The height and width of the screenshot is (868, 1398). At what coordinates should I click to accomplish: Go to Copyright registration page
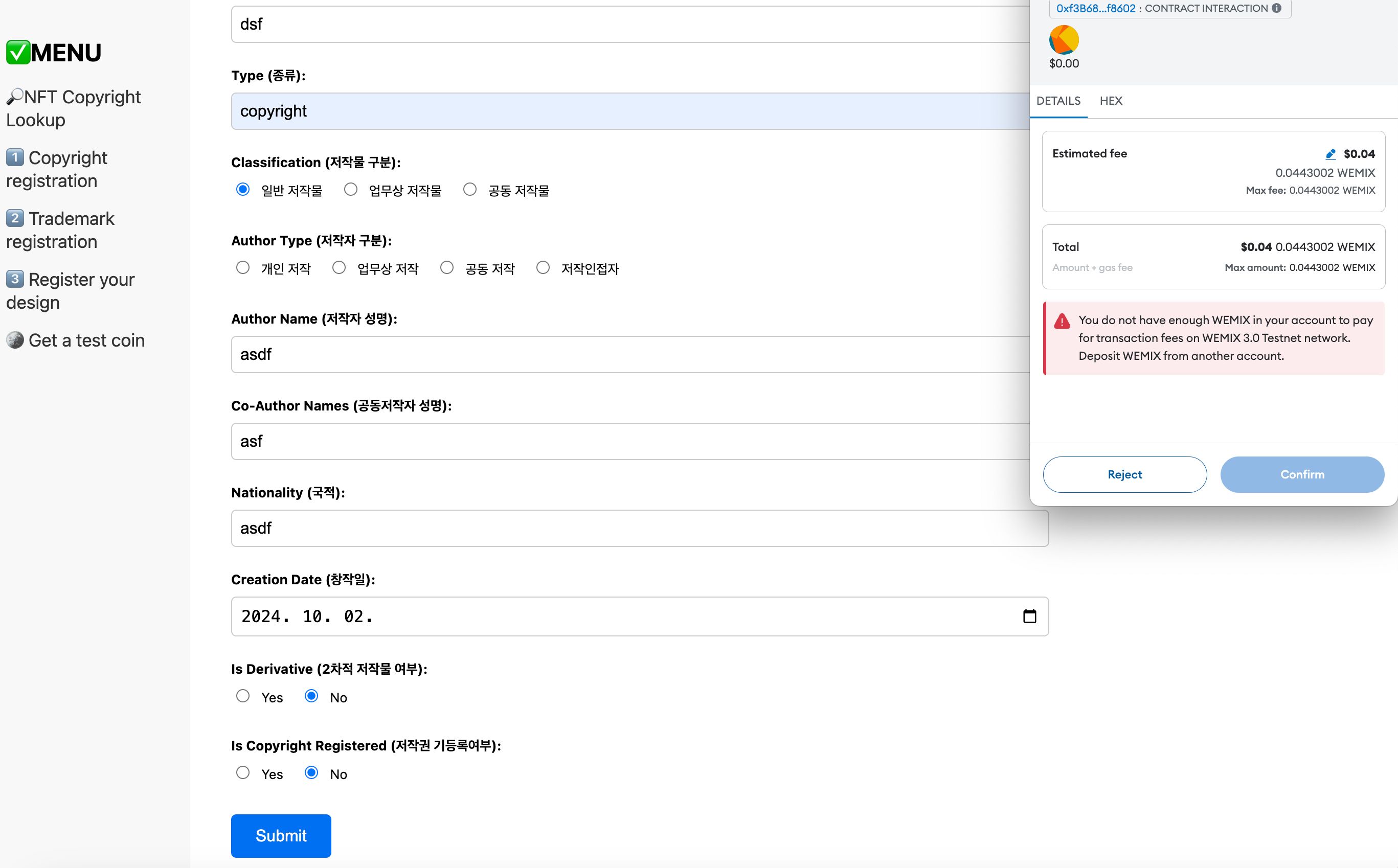[x=57, y=169]
